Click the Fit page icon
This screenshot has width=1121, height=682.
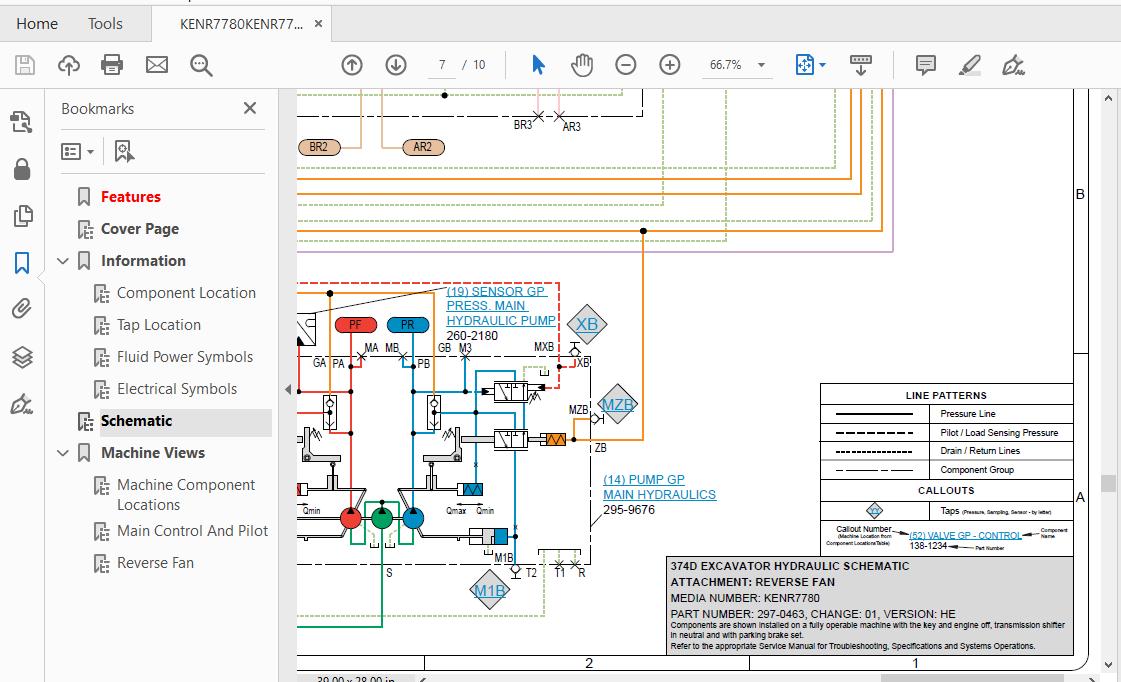point(804,65)
